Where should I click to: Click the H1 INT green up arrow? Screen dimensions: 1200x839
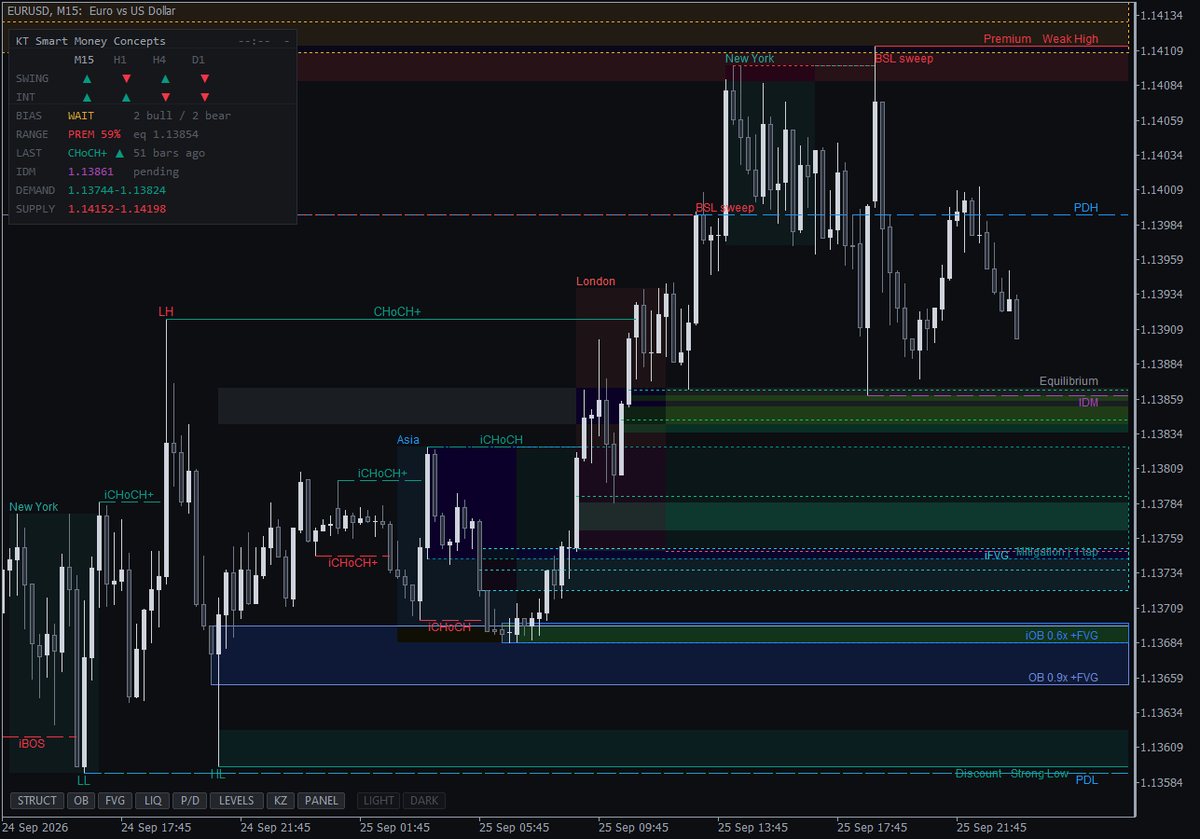pyautogui.click(x=126, y=97)
